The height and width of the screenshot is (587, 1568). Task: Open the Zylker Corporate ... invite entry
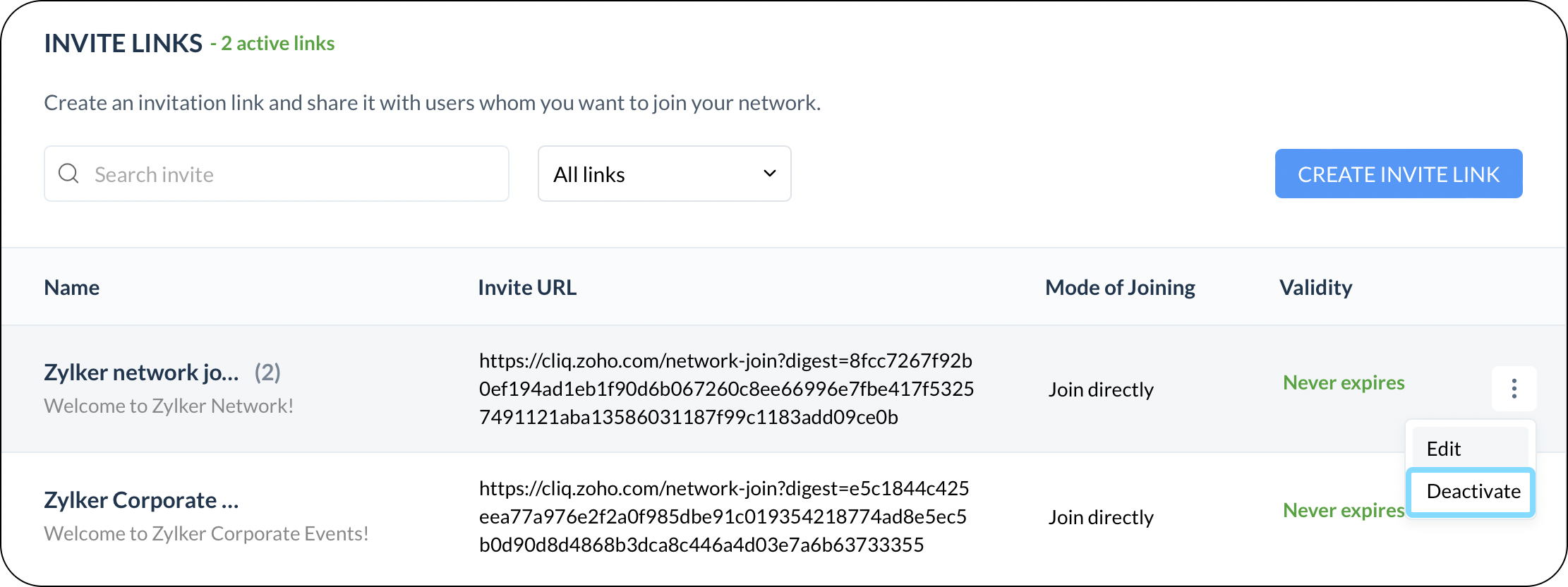(141, 500)
